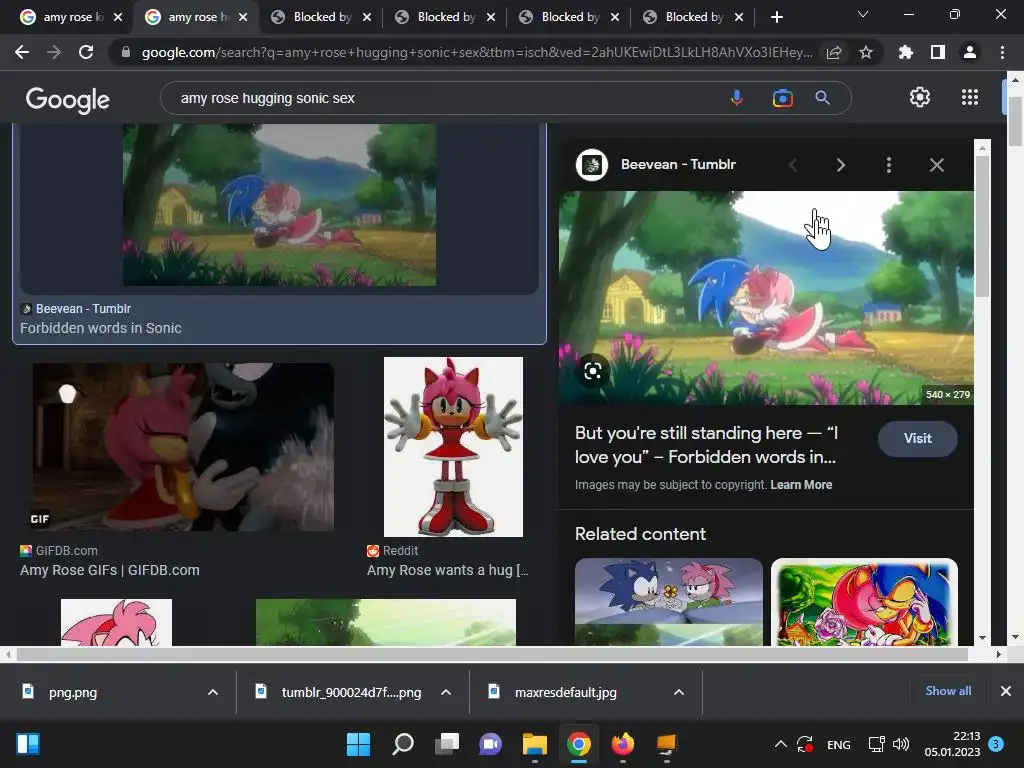Close the image preview panel
Viewport: 1024px width, 768px height.
(936, 165)
